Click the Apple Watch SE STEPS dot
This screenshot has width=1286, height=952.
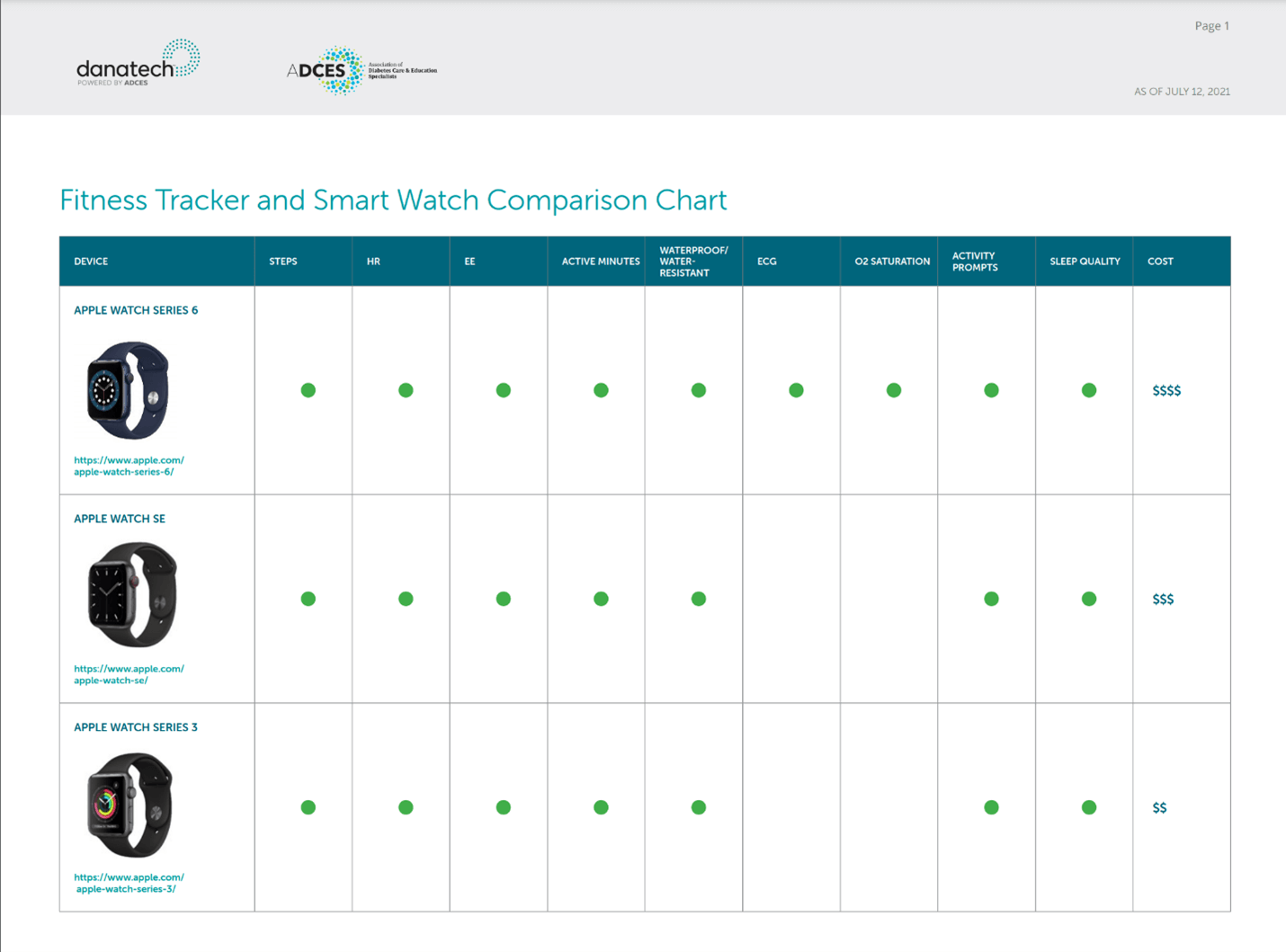[308, 599]
